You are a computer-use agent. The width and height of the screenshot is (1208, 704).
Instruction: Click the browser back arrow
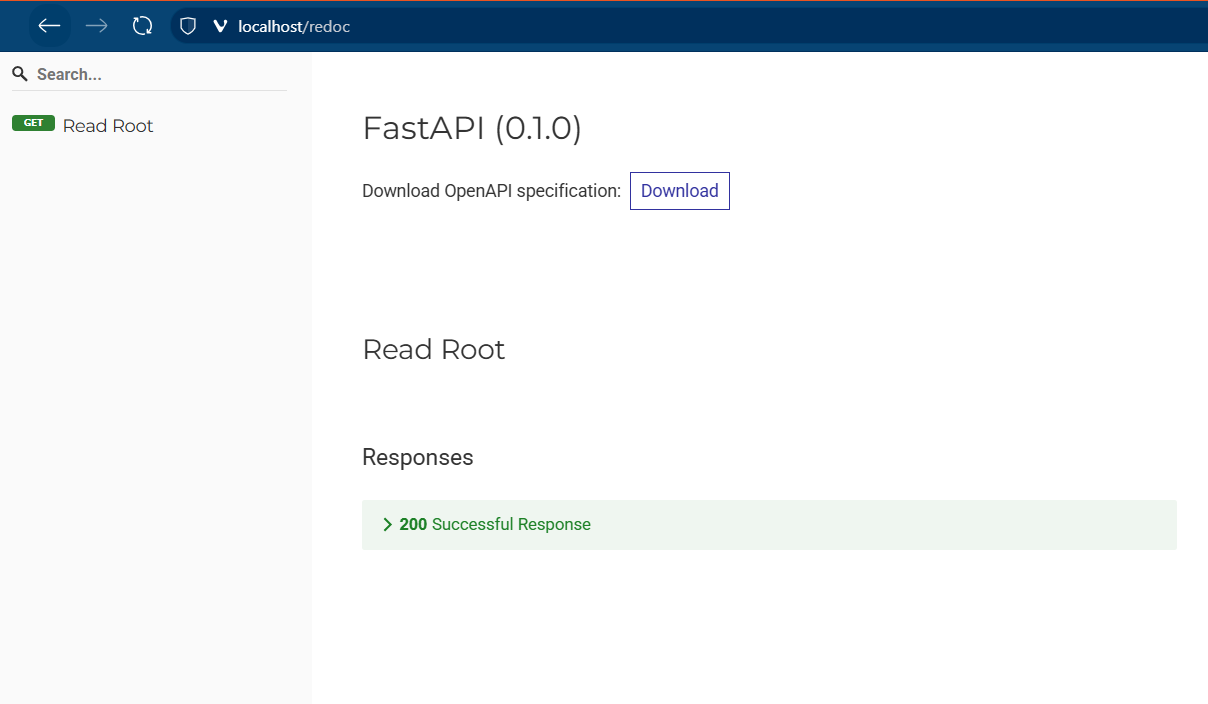(49, 26)
